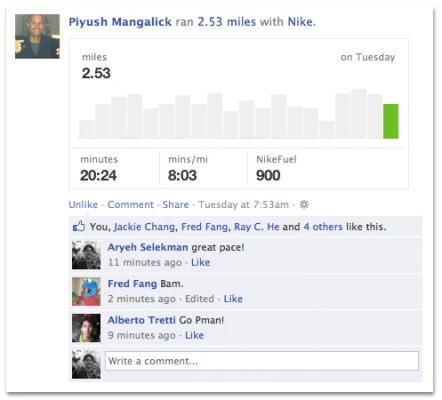Open Ray C. He's profile link
Image resolution: width=442 pixels, height=400 pixels.
(257, 227)
